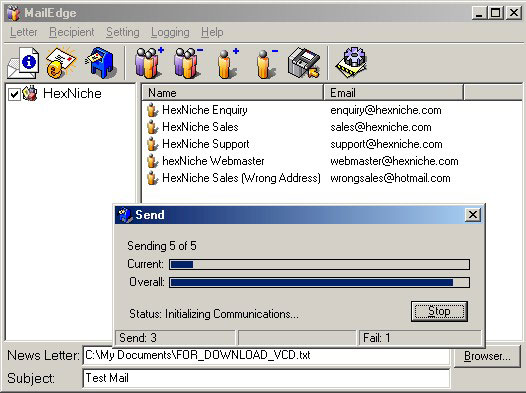Click the compose HTML email icon
Image resolution: width=526 pixels, height=393 pixels.
(x=61, y=63)
